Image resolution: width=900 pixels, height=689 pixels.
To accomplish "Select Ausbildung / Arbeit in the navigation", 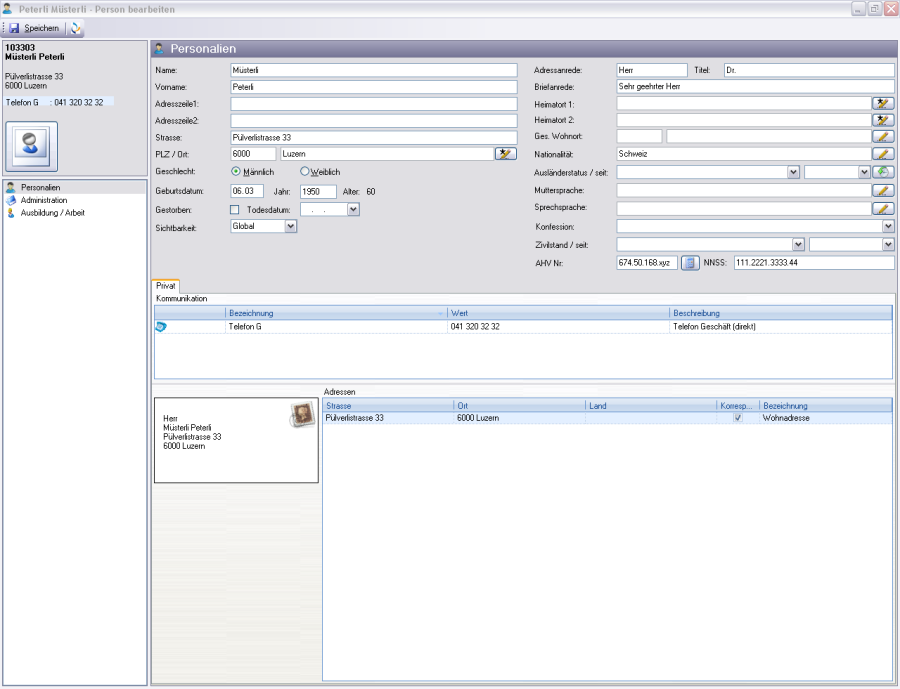I will [50, 212].
